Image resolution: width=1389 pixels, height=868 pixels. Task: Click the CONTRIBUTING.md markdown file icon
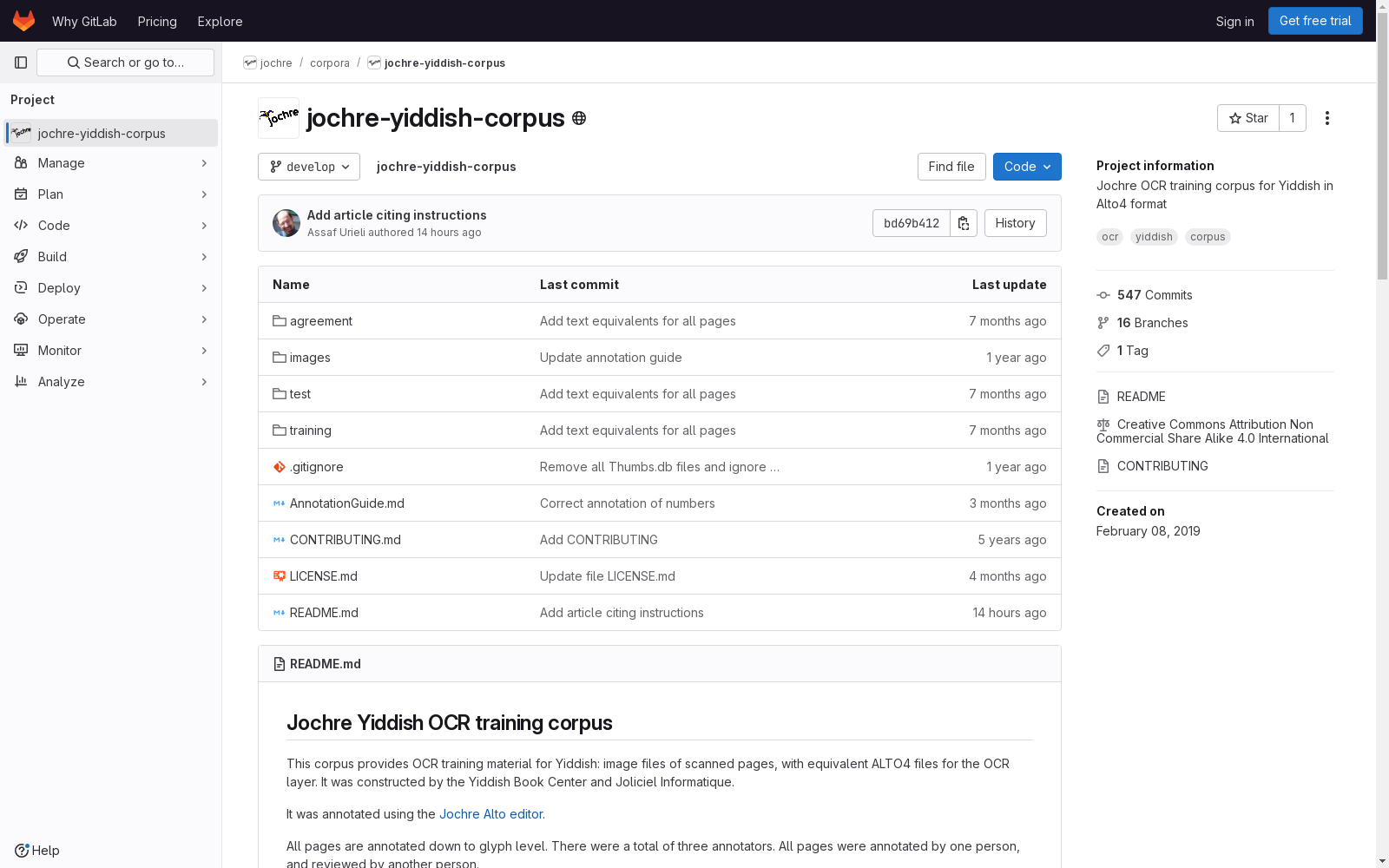pyautogui.click(x=280, y=540)
